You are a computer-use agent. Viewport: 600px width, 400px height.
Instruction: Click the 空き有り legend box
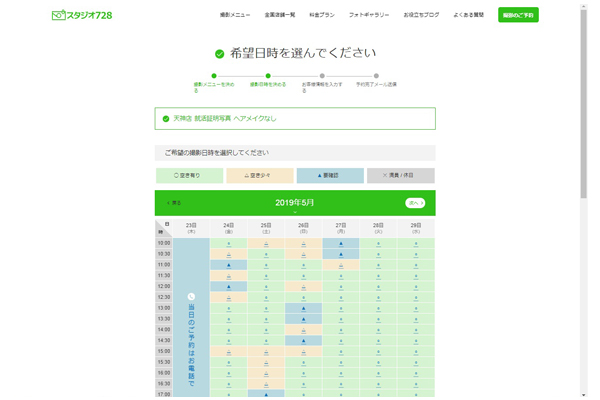click(189, 175)
